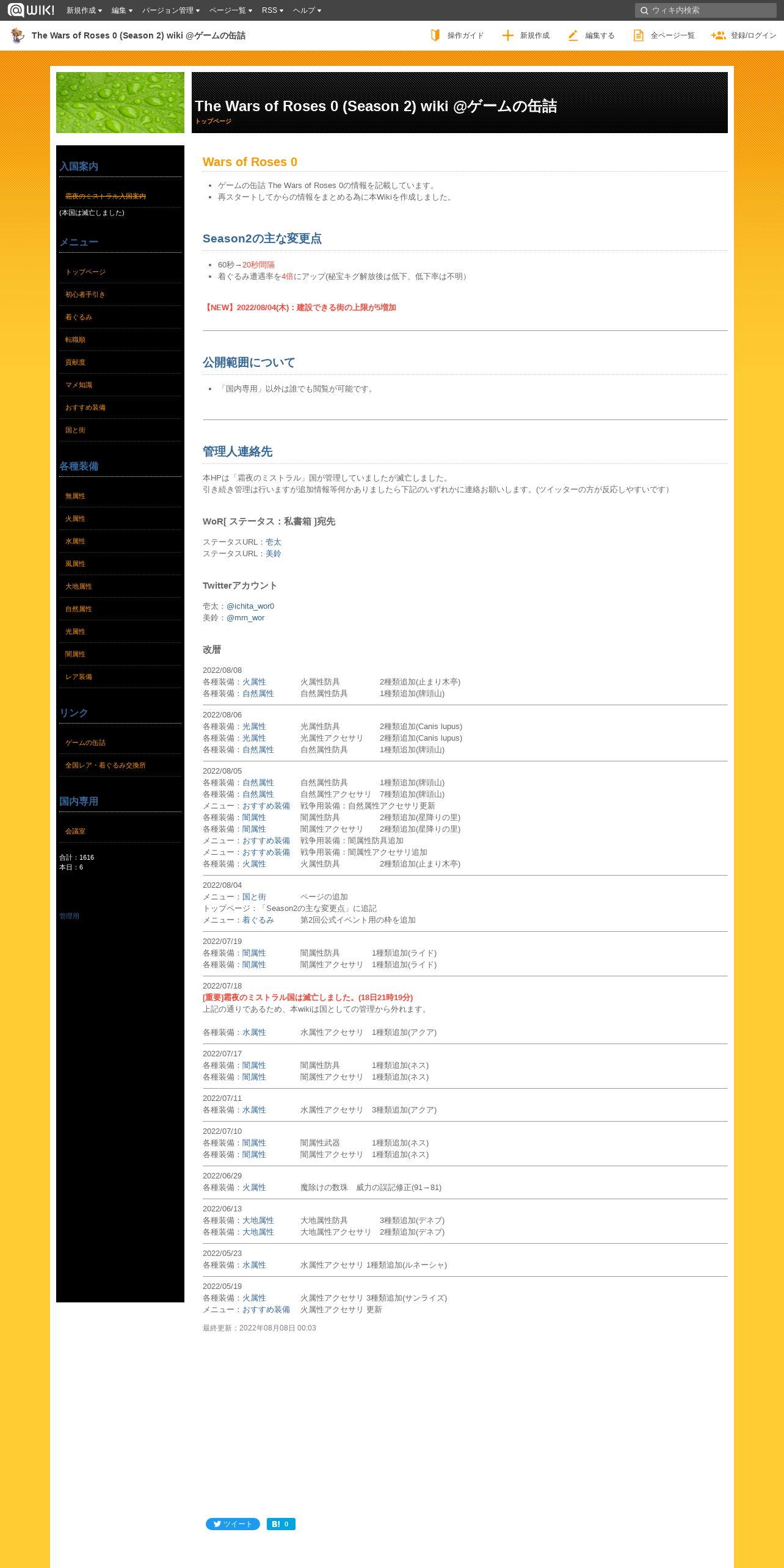Open 水属性 link in 2022/05/23 entry

point(254,1265)
